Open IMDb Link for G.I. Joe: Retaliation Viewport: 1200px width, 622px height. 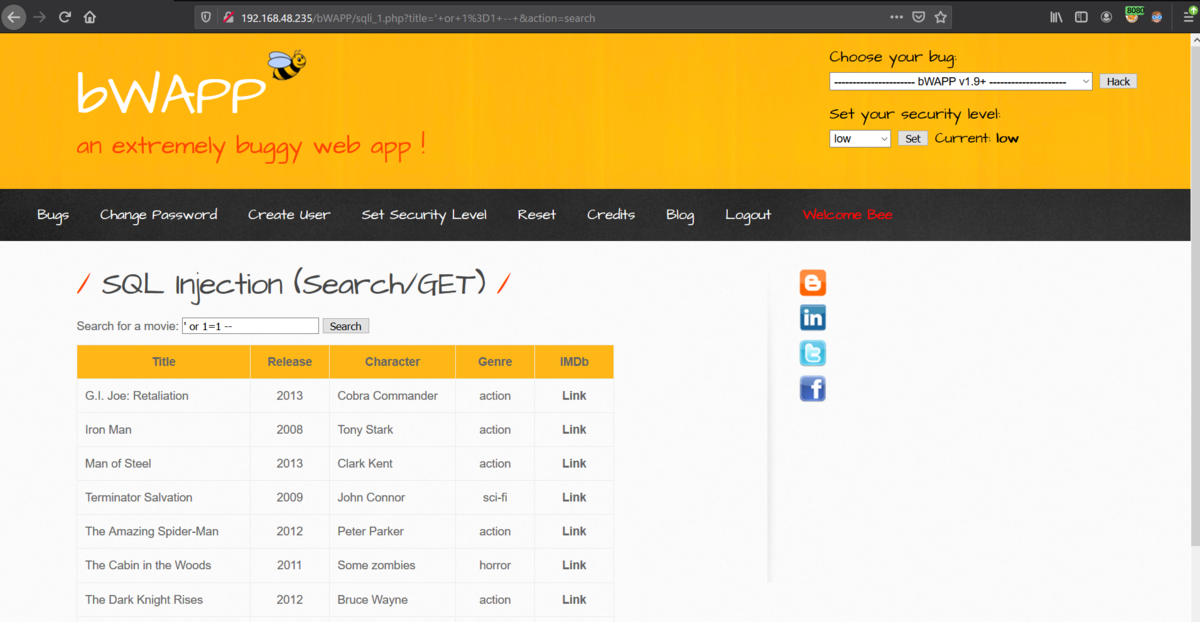click(574, 396)
